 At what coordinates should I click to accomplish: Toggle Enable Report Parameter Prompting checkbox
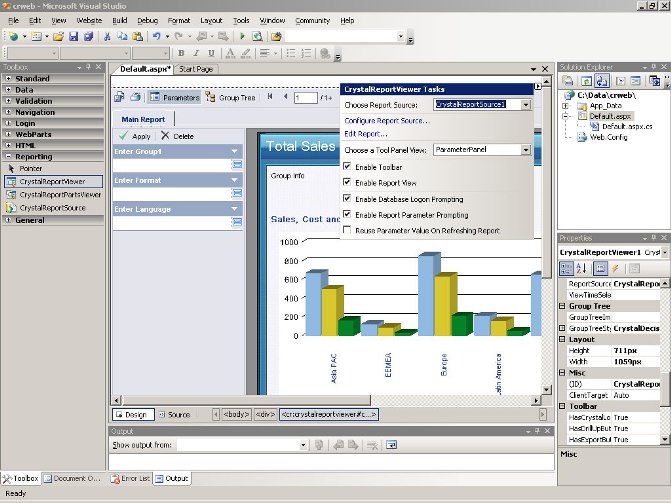pyautogui.click(x=347, y=214)
